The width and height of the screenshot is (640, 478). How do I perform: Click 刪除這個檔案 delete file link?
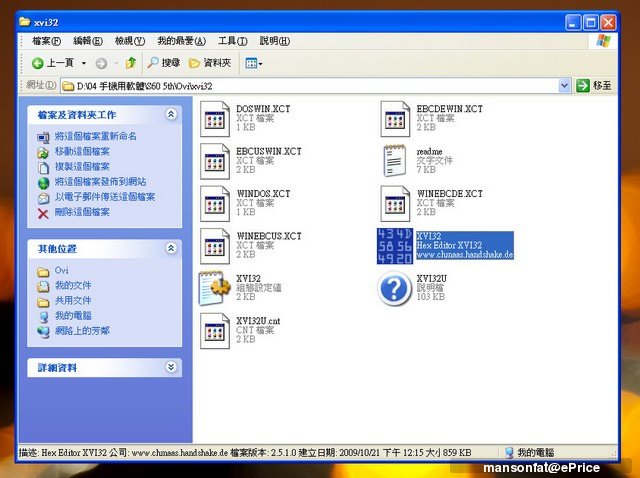click(x=82, y=212)
